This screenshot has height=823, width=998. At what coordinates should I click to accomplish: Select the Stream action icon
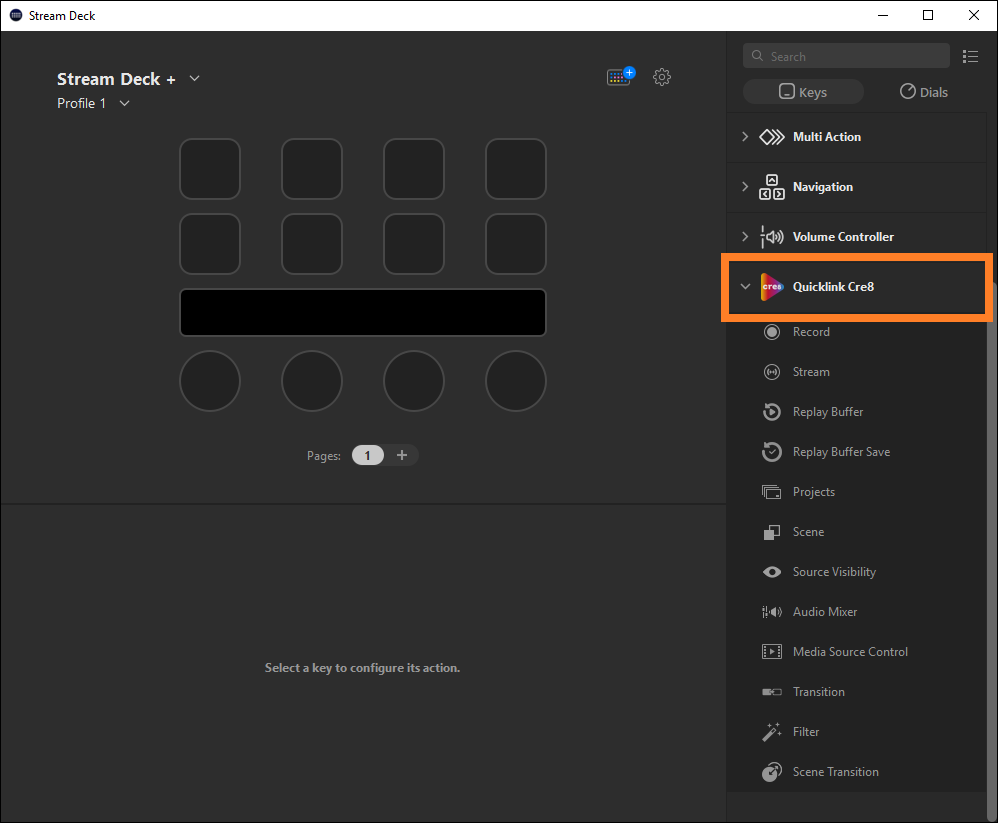(x=771, y=372)
